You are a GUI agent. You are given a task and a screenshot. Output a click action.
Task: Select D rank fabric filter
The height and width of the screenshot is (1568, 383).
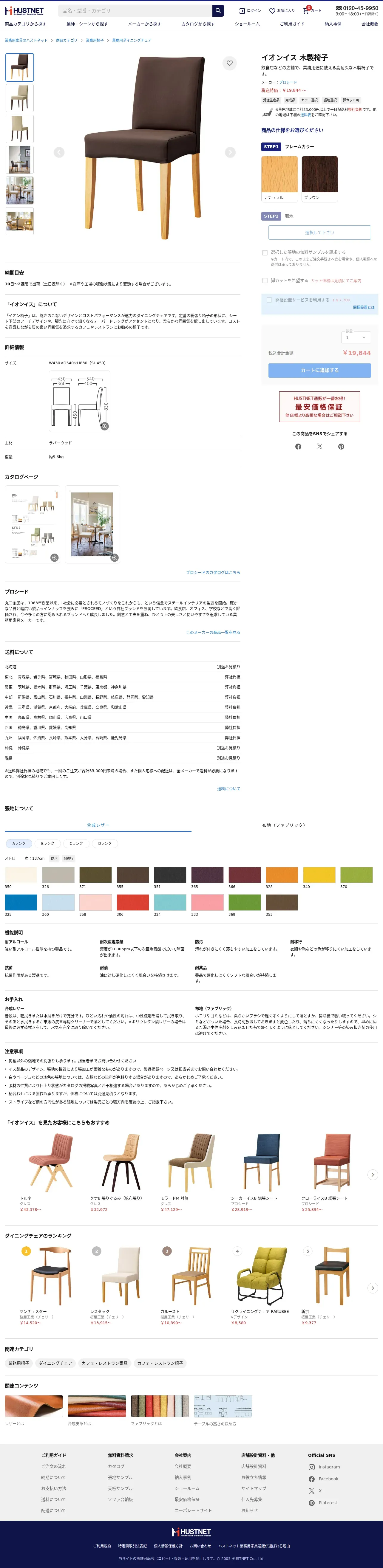tap(105, 844)
